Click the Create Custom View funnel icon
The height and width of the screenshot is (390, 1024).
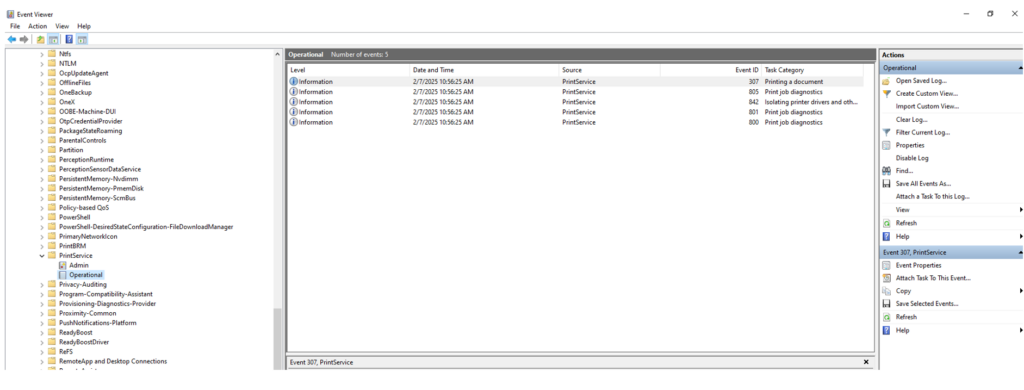click(x=886, y=93)
